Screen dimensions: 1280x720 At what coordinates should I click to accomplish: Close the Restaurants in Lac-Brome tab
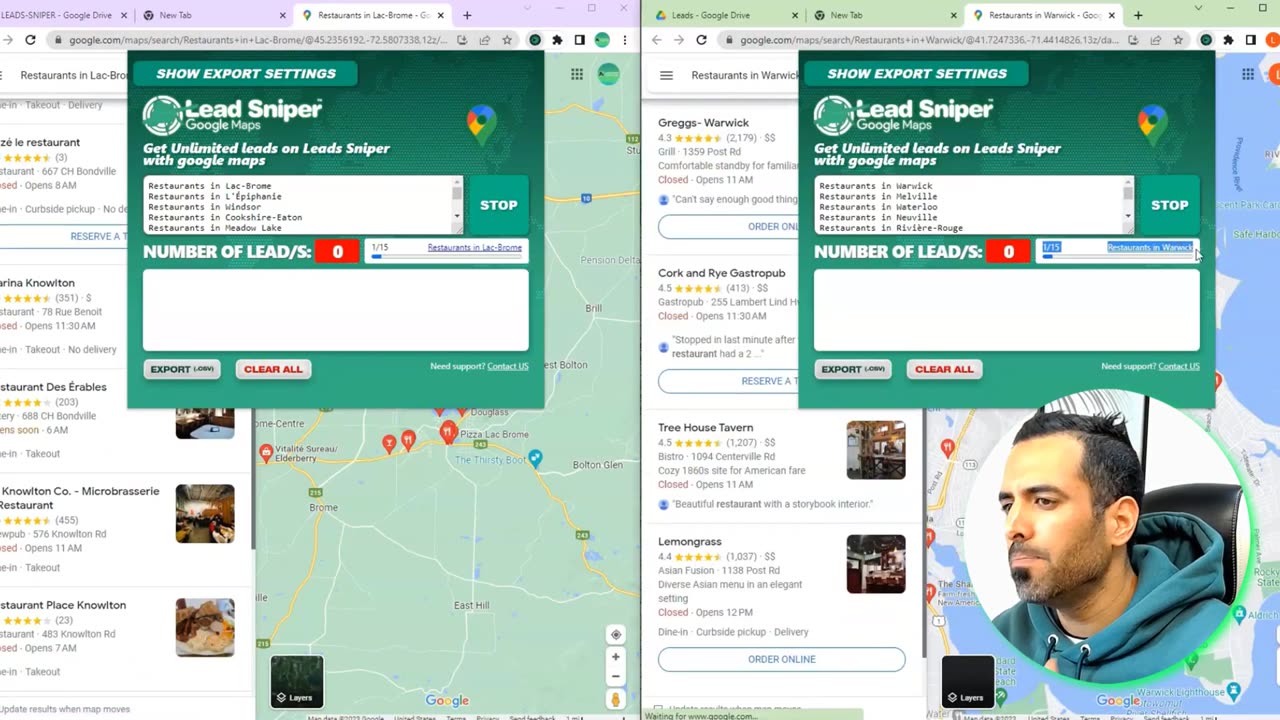[440, 15]
